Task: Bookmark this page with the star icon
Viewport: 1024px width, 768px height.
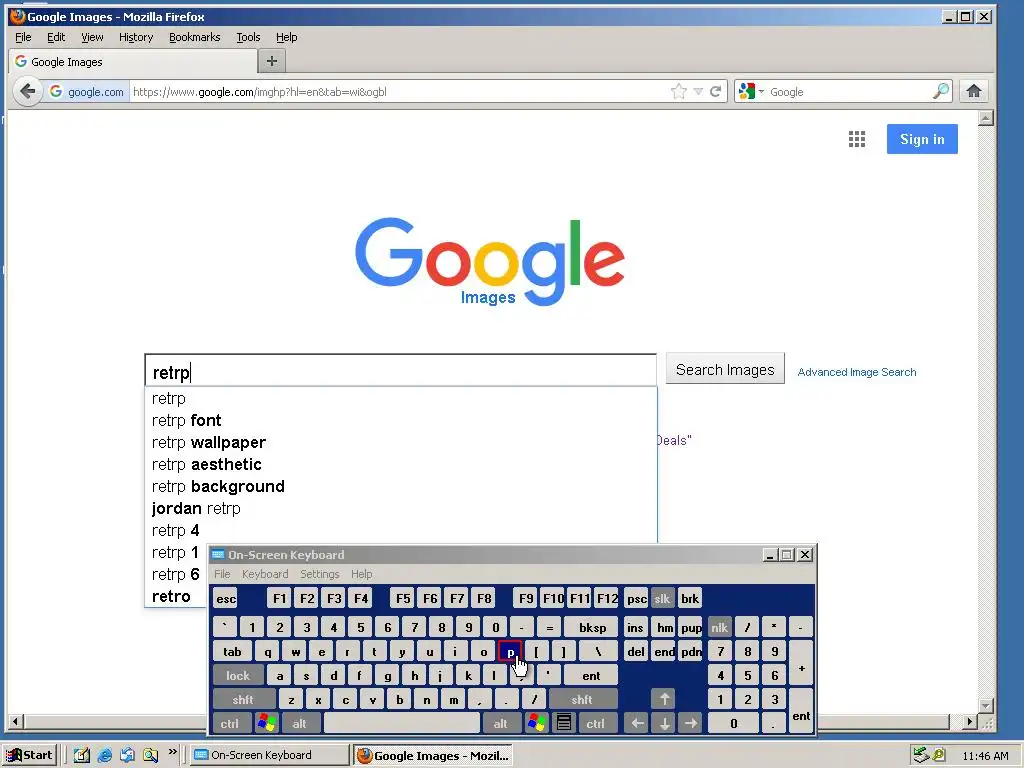Action: [x=679, y=91]
